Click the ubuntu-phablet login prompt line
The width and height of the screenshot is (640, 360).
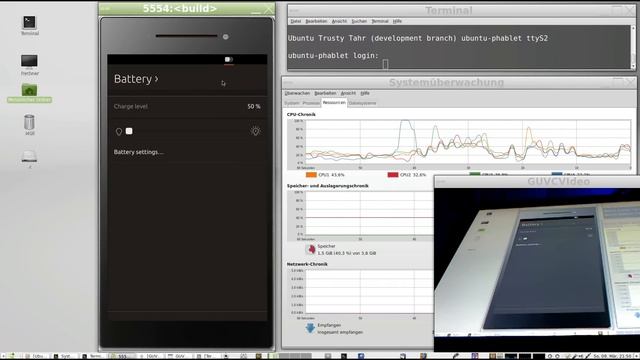click(333, 56)
